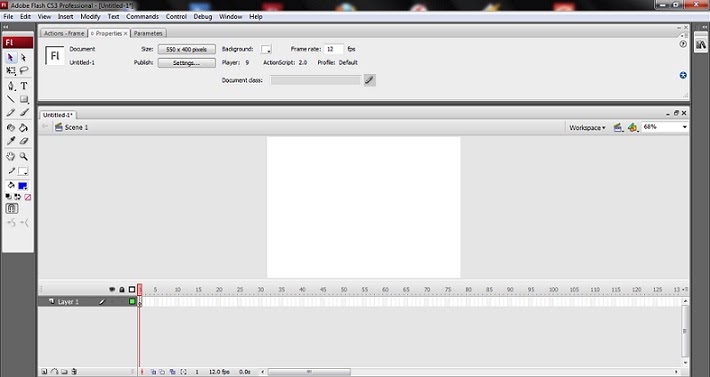Click the Center Frame timeline button
This screenshot has height=377, width=710.
pyautogui.click(x=142, y=372)
